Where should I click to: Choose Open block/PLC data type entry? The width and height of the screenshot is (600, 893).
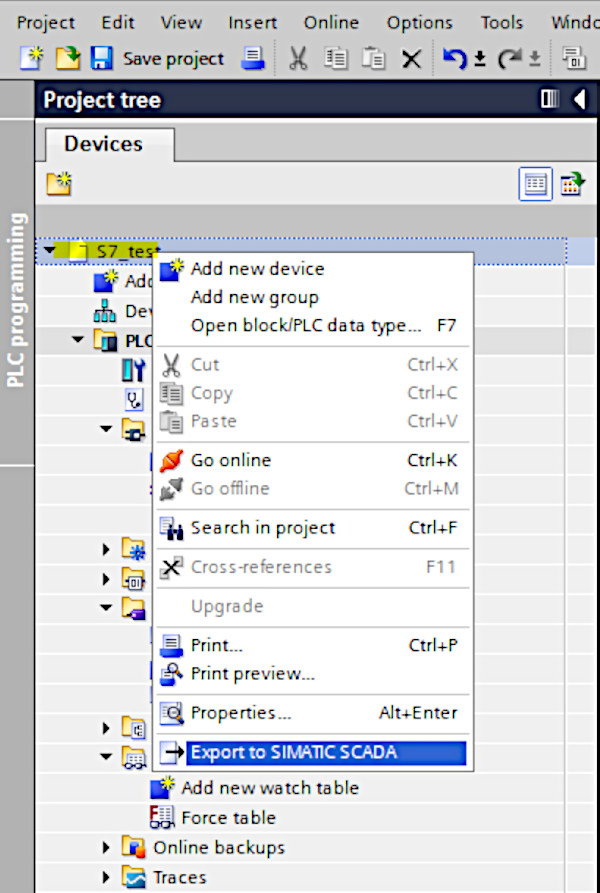(314, 325)
